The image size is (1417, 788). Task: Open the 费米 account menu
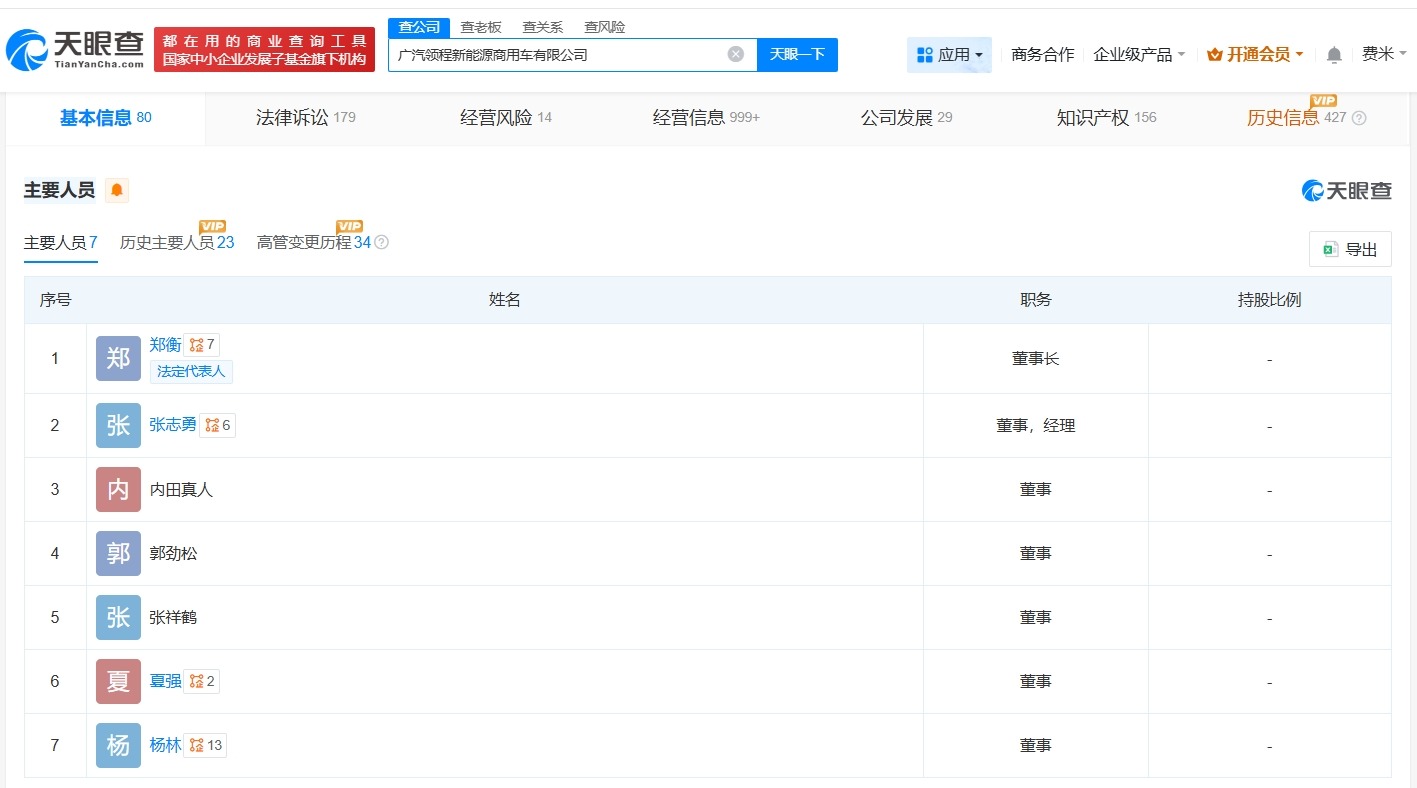pyautogui.click(x=1384, y=55)
